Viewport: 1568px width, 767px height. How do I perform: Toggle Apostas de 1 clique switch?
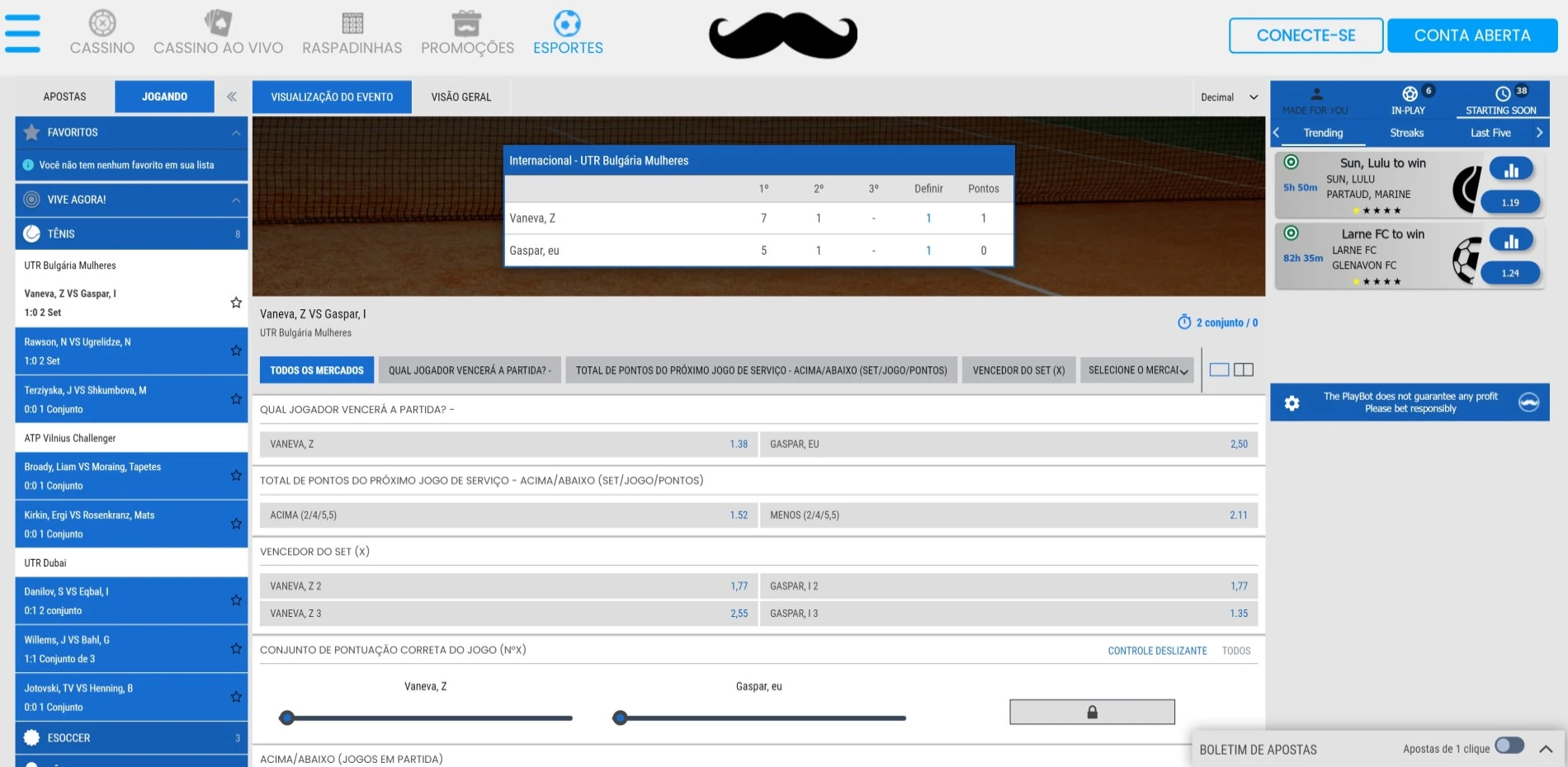coord(1509,746)
